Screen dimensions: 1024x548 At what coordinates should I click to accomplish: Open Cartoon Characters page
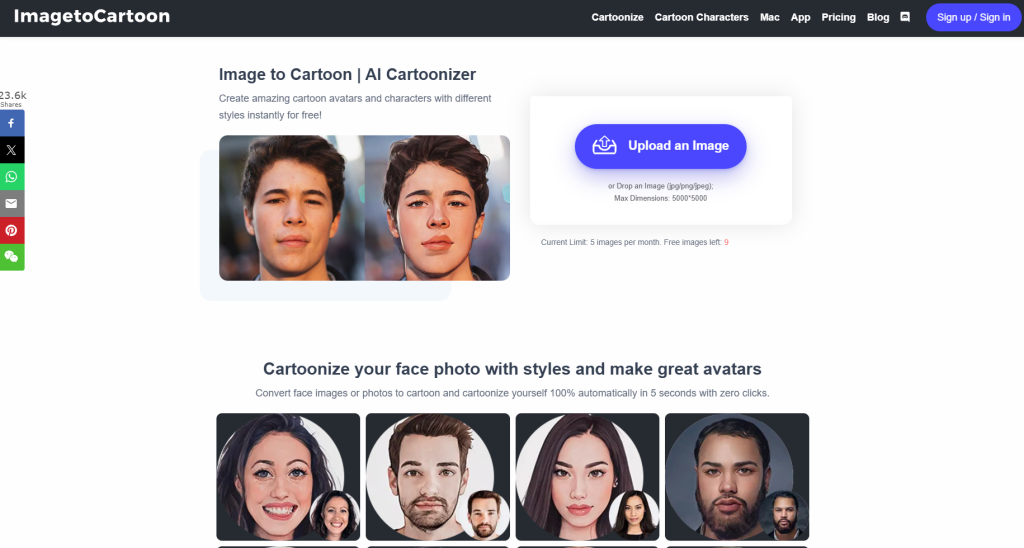click(701, 18)
